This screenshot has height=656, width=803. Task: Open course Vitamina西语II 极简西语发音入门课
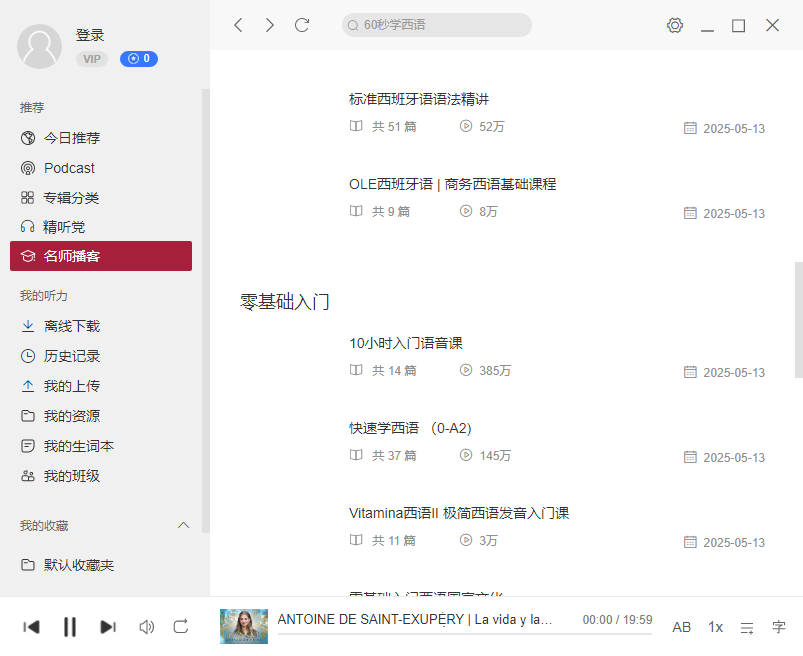[459, 513]
